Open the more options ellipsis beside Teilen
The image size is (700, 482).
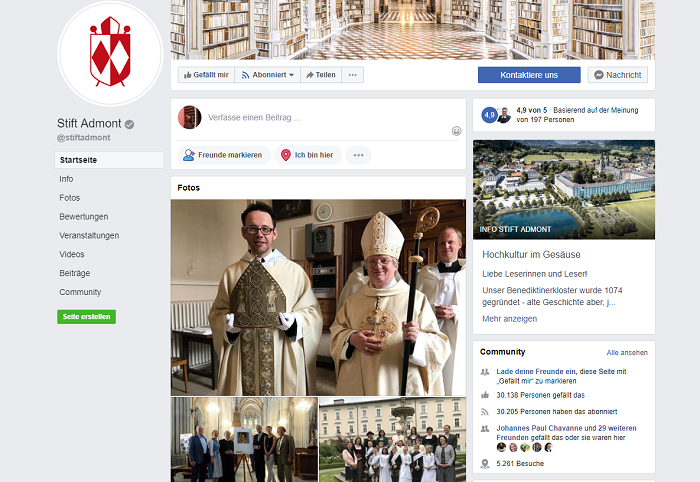(x=352, y=75)
